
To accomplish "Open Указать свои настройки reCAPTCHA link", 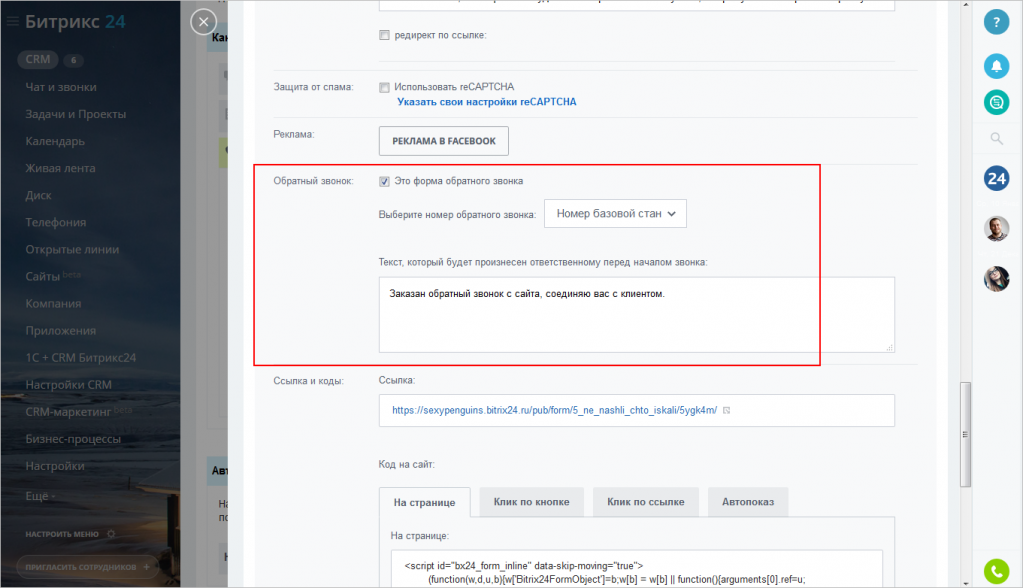I will (487, 102).
